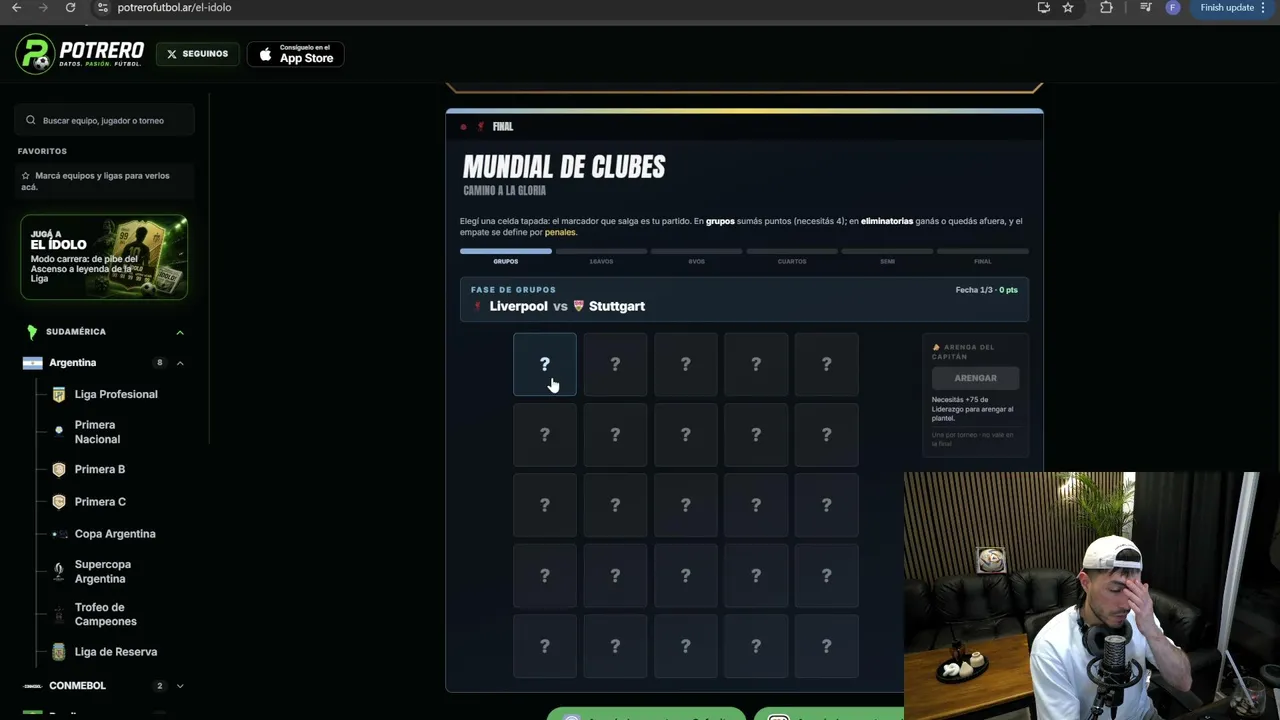
Task: Click the megaphone icon beside Arenga del Capitán
Action: (x=937, y=347)
